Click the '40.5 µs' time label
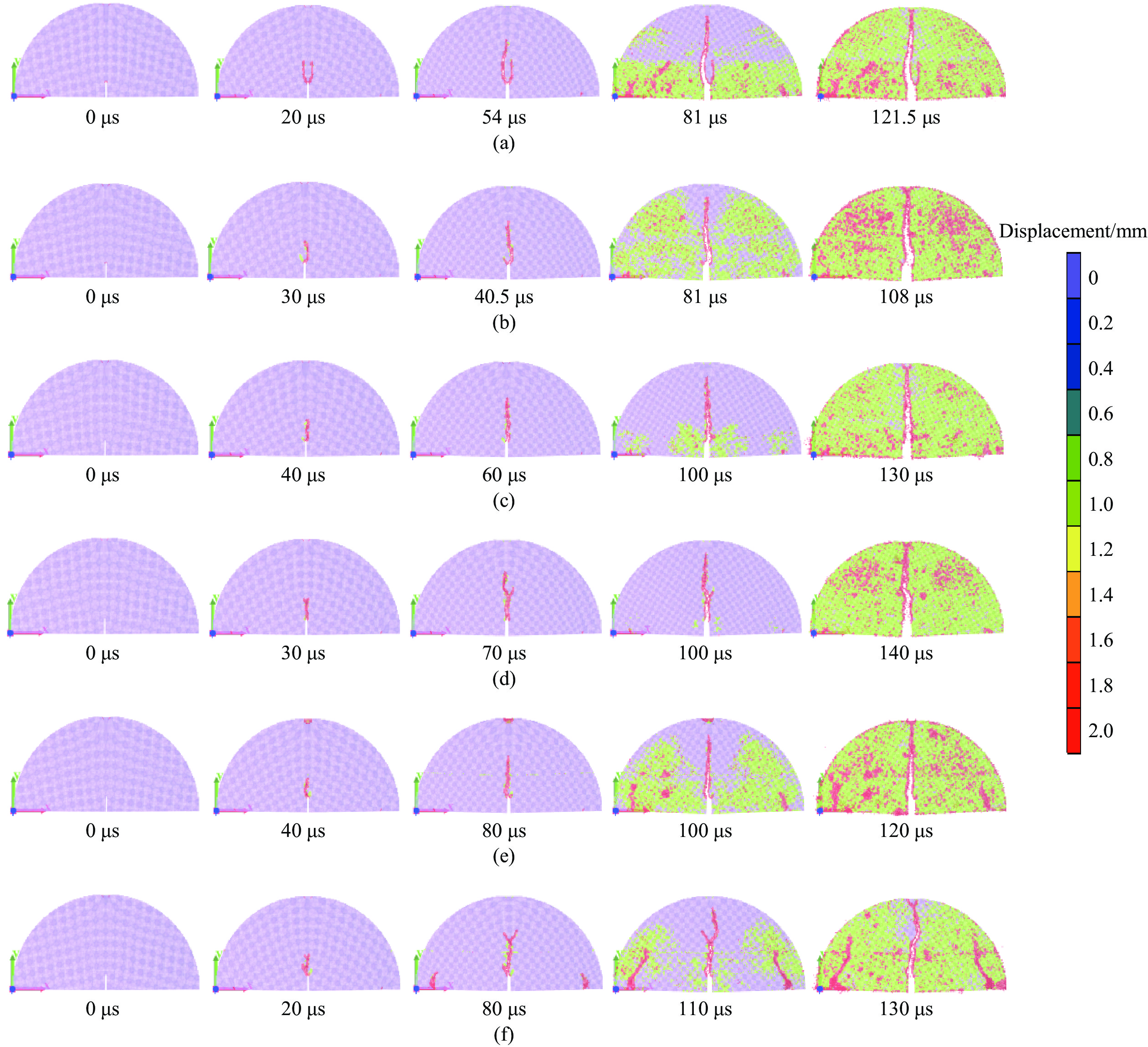The height and width of the screenshot is (1047, 1148). click(504, 297)
